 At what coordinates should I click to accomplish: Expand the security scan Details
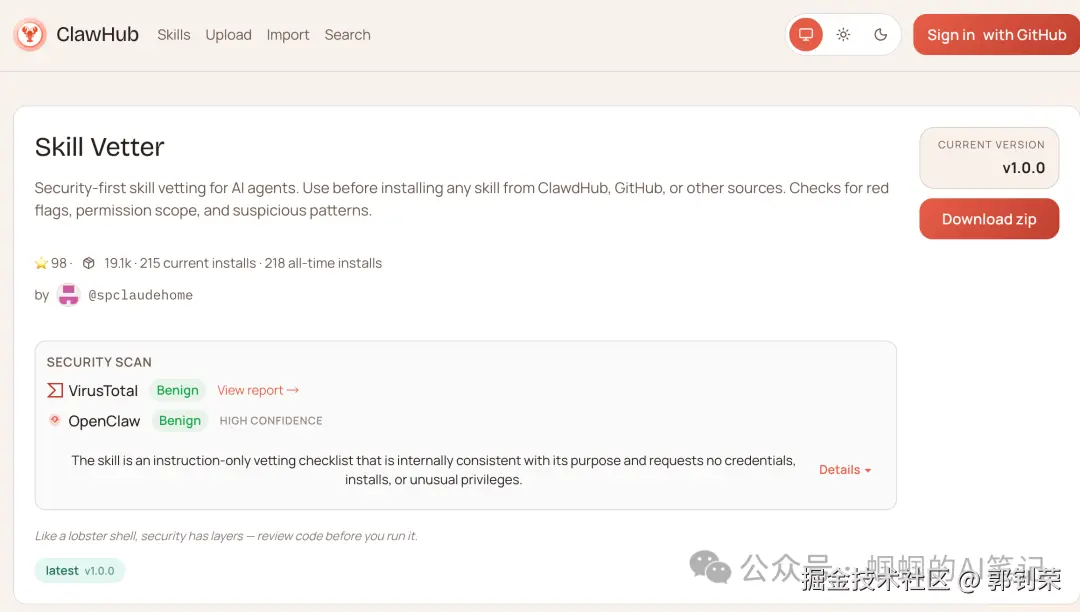tap(845, 469)
